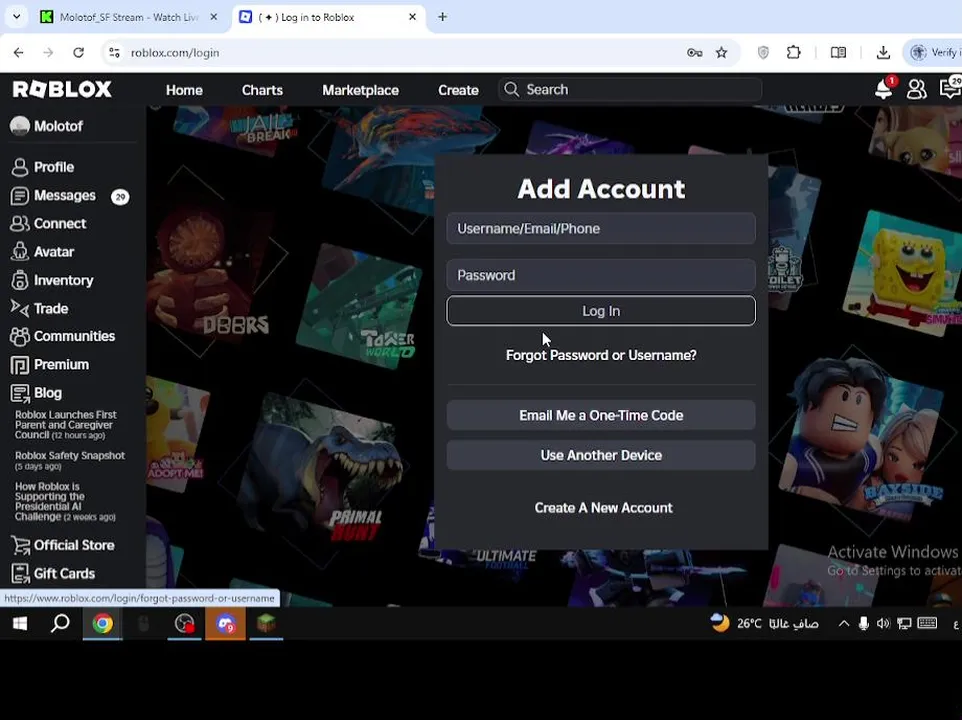Focus the Password field

601,275
